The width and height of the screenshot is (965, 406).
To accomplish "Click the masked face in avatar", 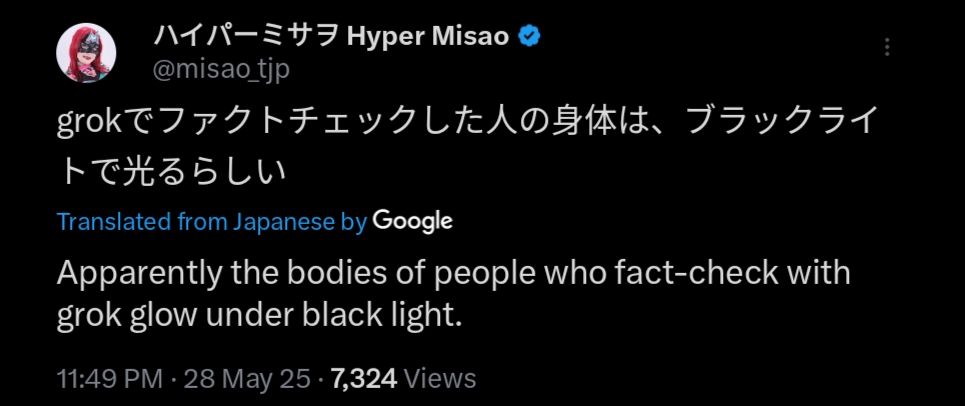I will click(84, 44).
